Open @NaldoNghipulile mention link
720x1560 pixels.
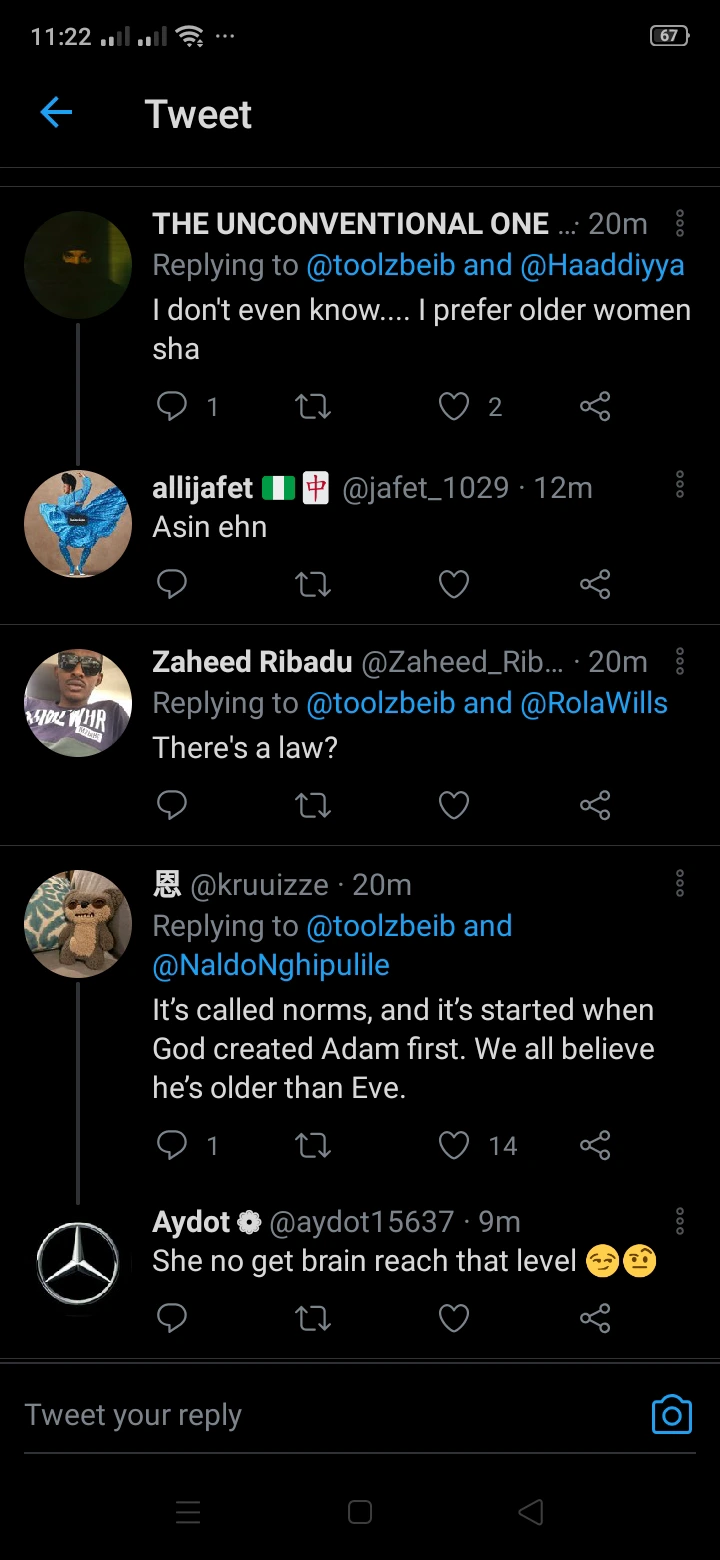tap(271, 965)
